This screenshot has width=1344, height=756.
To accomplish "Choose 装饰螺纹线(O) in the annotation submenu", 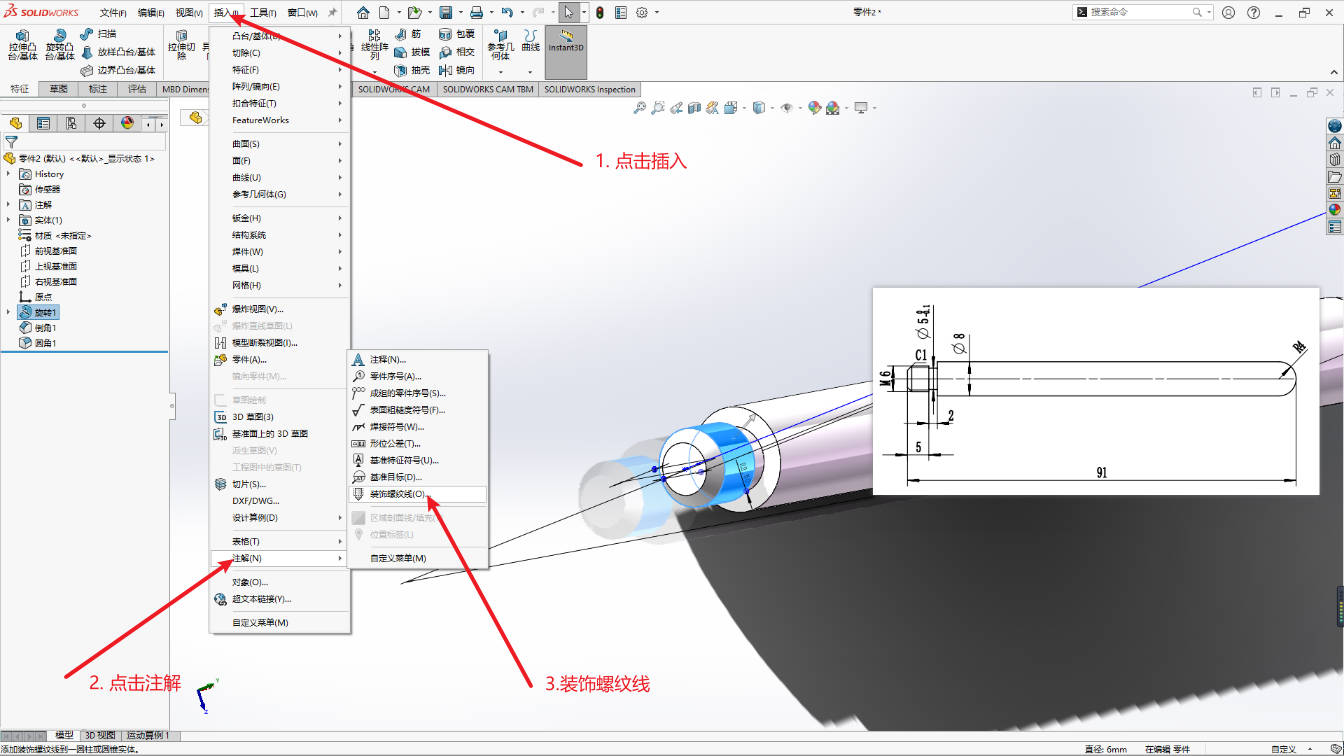I will point(417,494).
